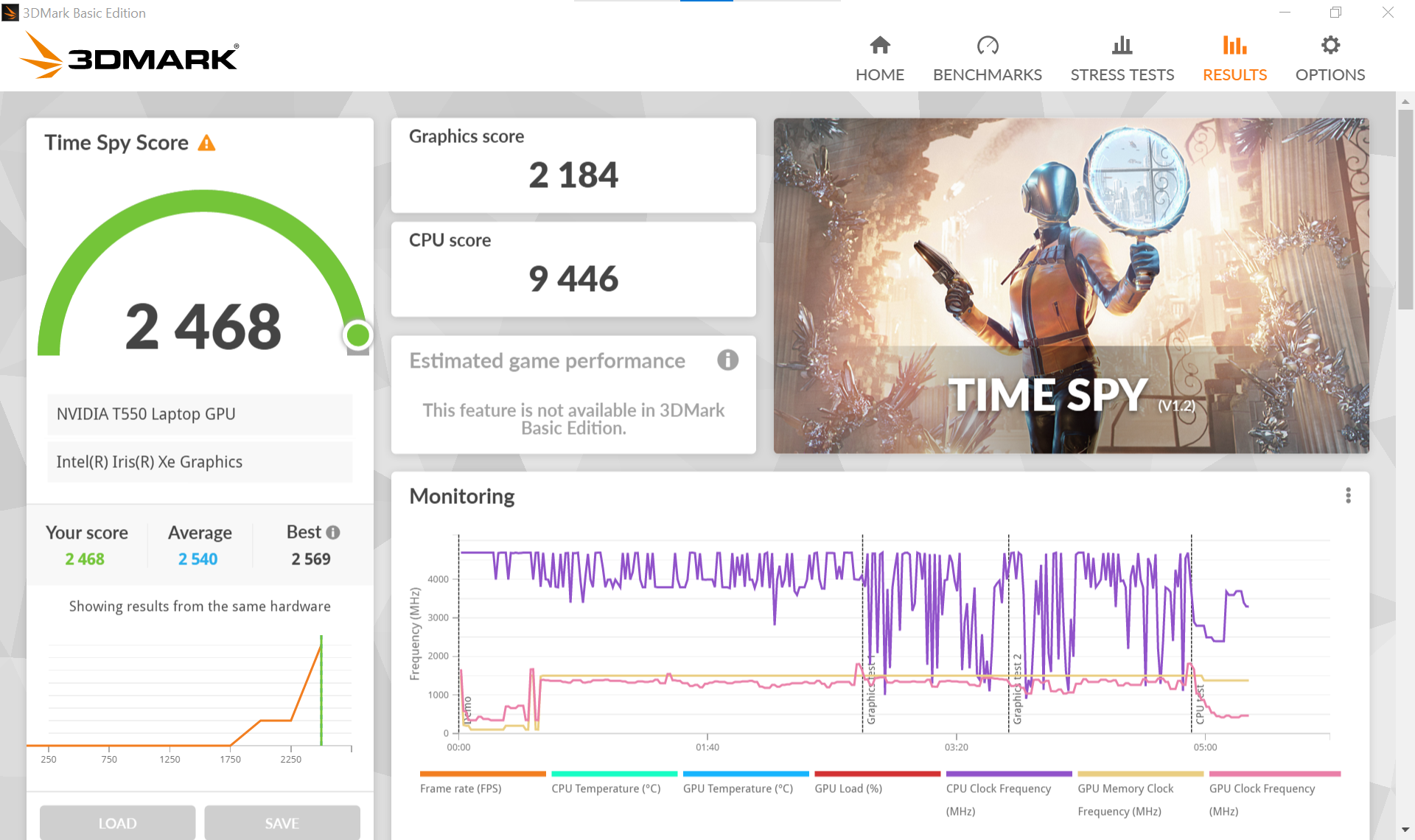This screenshot has width=1415, height=840.
Task: Open the Monitoring three-dot menu
Action: tap(1348, 496)
